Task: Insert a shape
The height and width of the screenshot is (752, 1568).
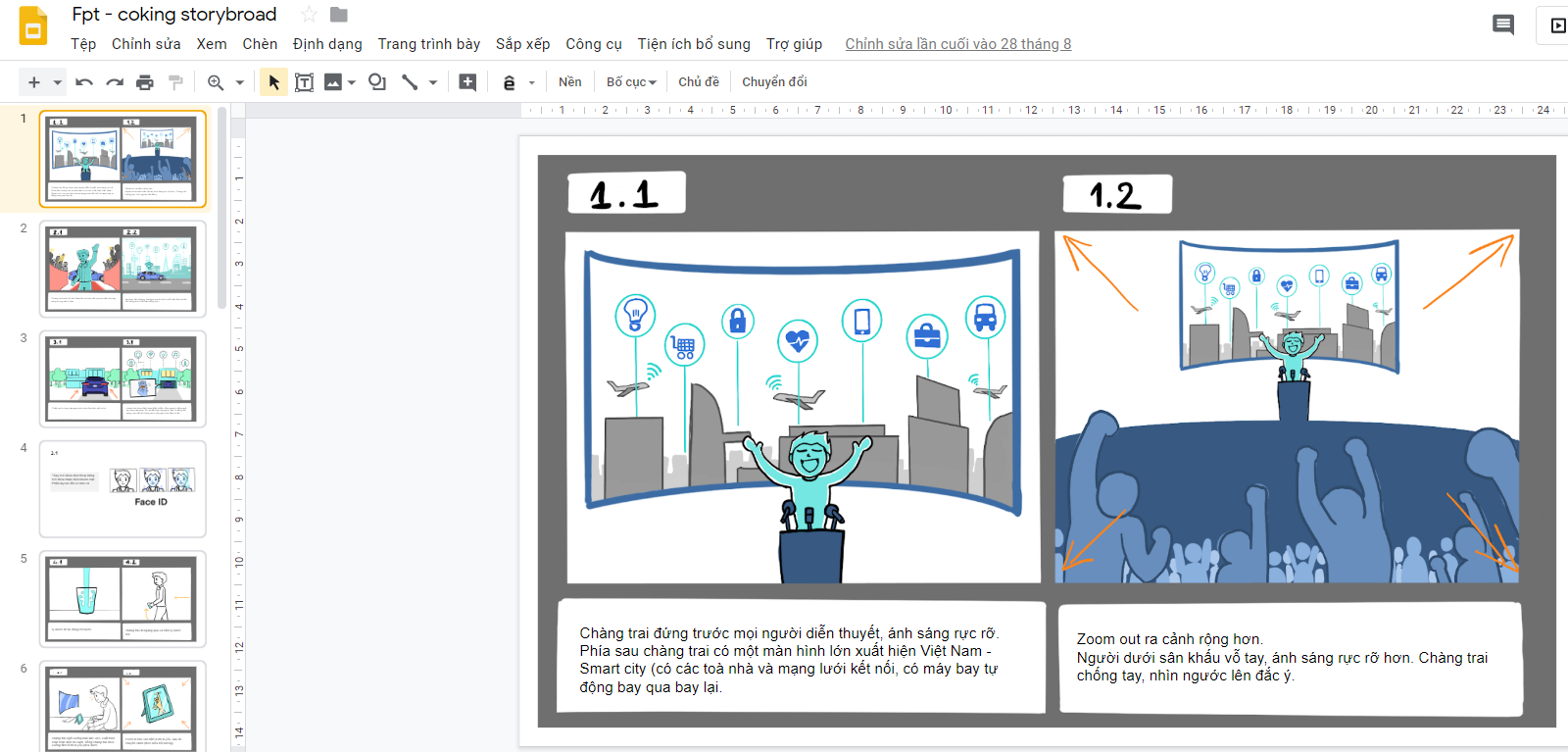Action: pyautogui.click(x=377, y=82)
